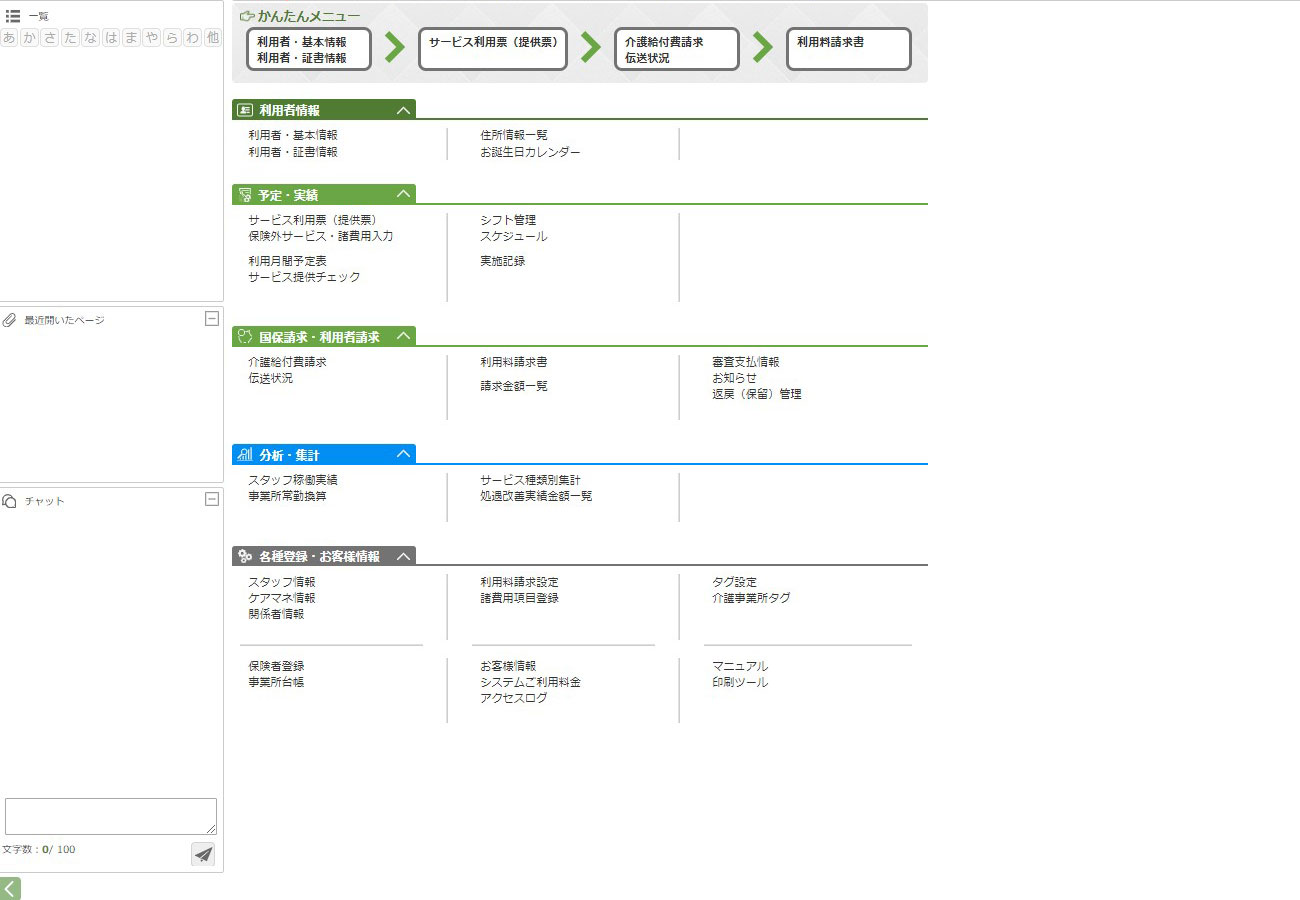Open the お誕生日カレンダー link
1300x900 pixels.
(530, 152)
